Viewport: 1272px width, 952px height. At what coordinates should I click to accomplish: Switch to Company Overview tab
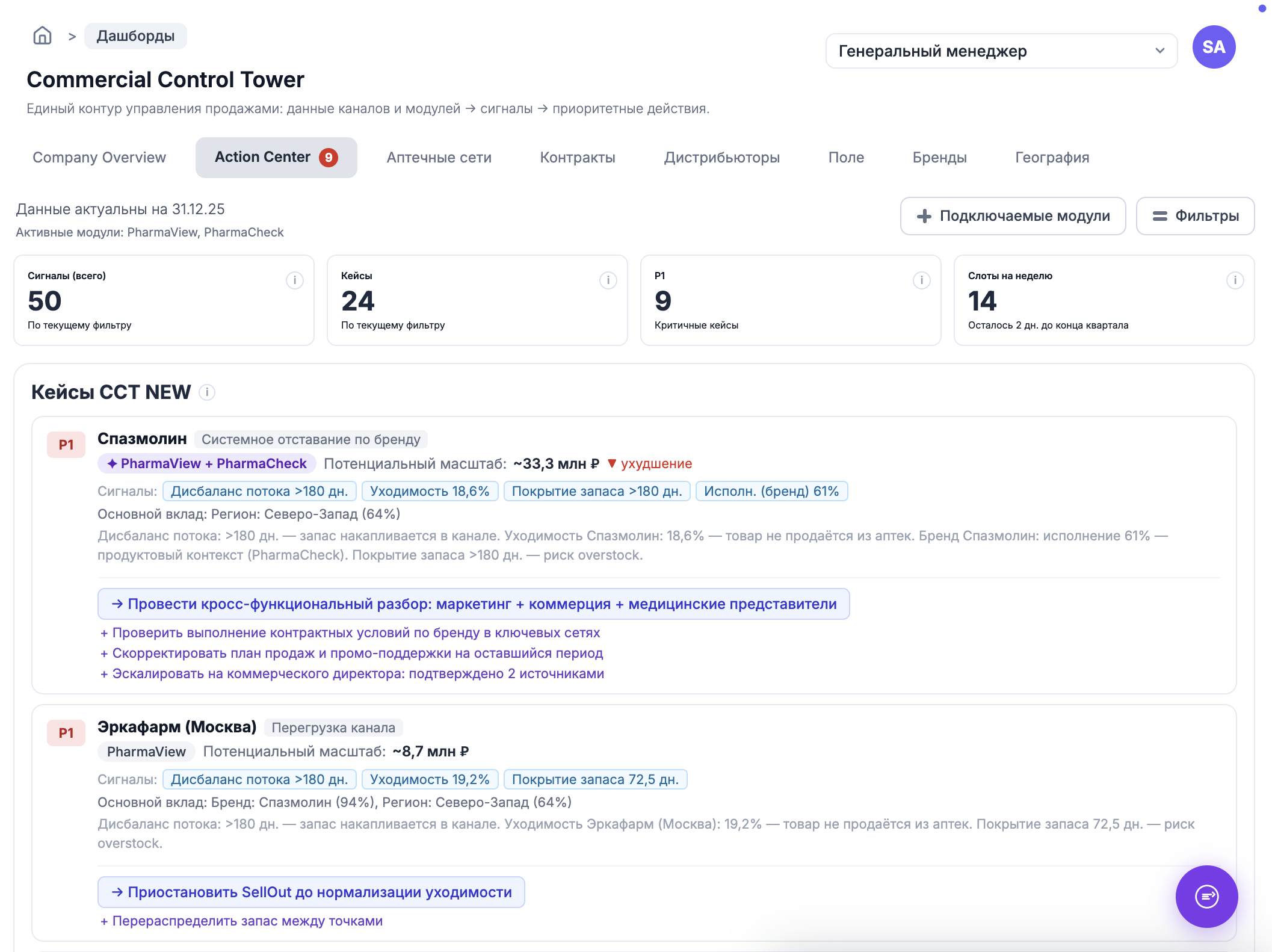tap(99, 158)
